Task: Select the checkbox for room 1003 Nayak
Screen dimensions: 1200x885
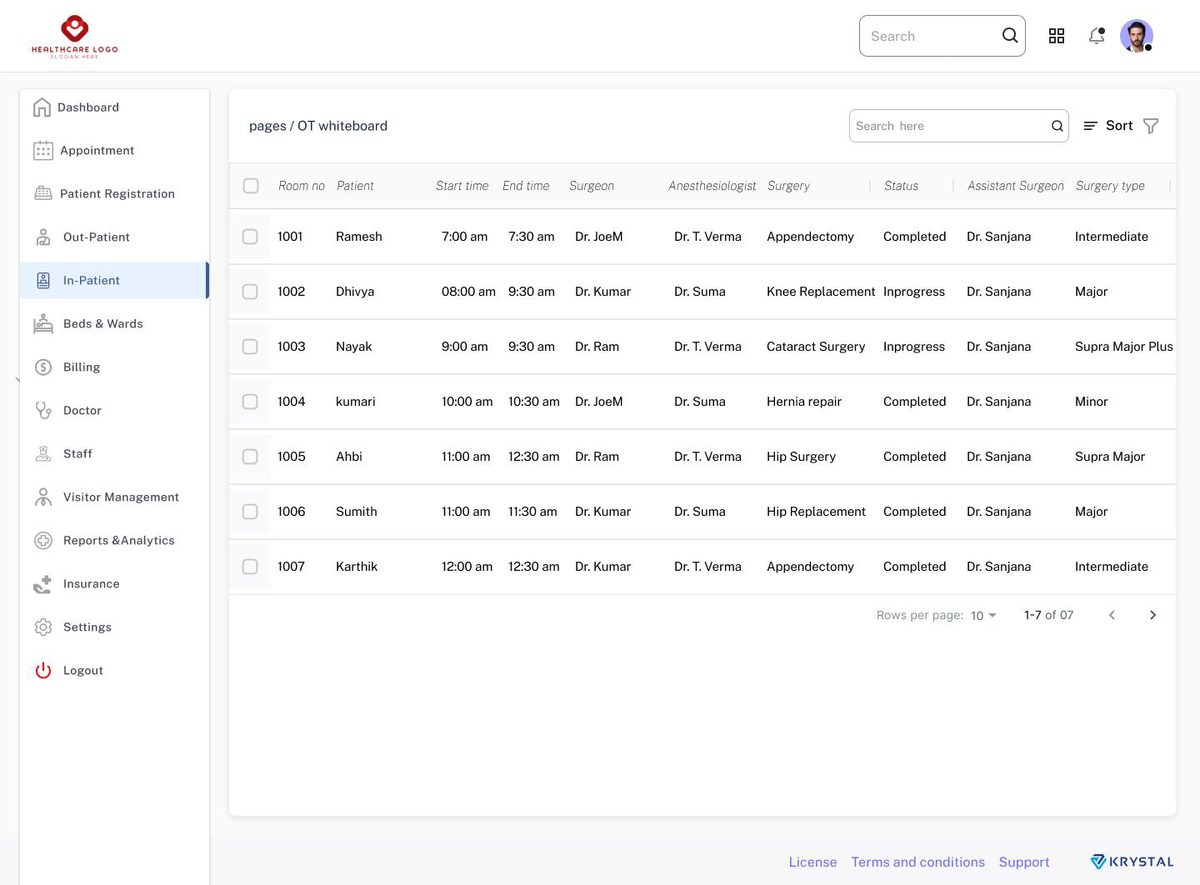Action: point(250,347)
